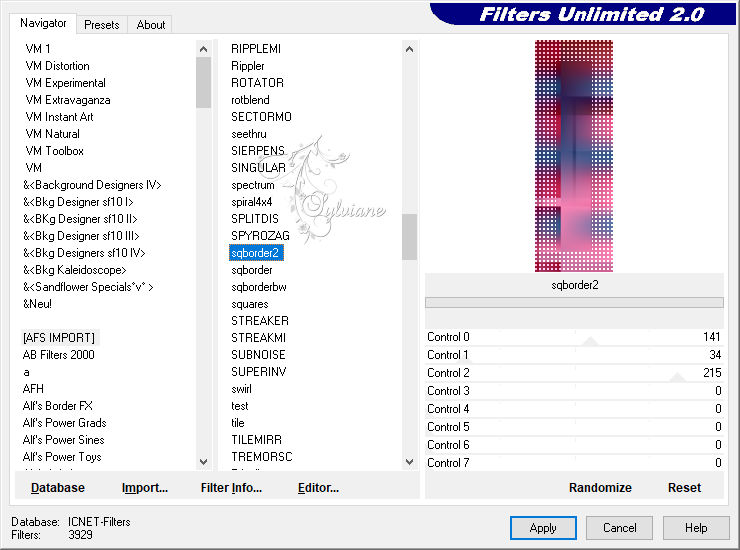Select Alf's Power Grads category
The width and height of the screenshot is (740, 550).
64,423
